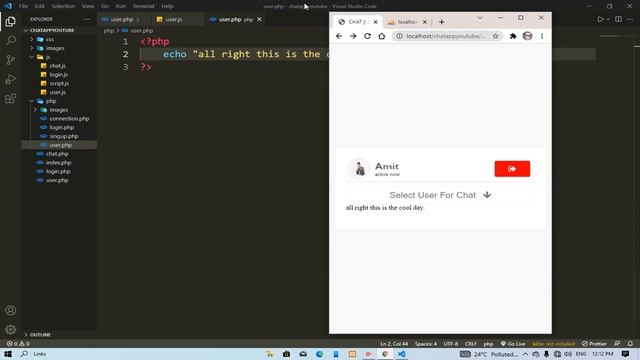Open the Chrome icon in taskbar

point(385,354)
